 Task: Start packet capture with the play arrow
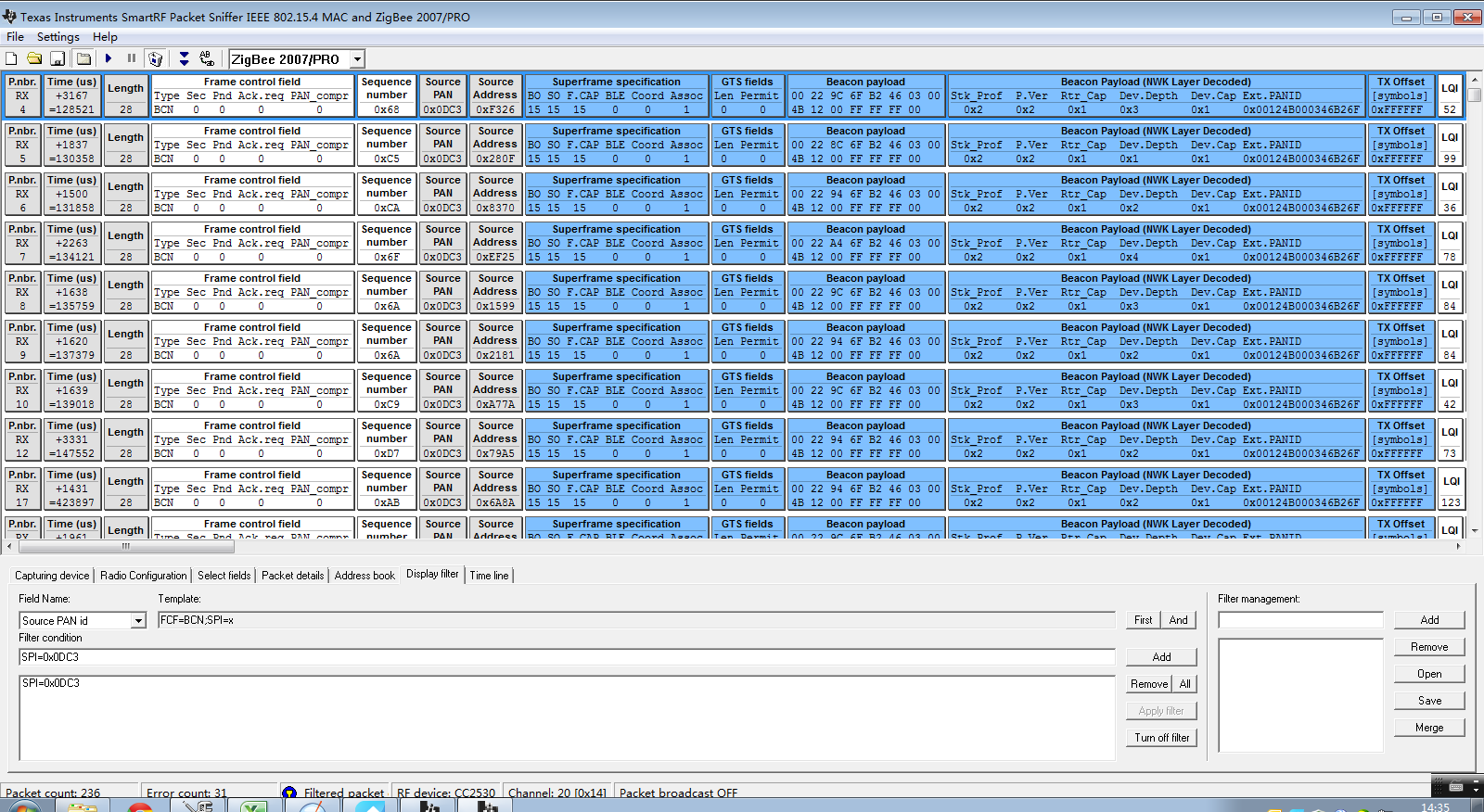[x=109, y=58]
